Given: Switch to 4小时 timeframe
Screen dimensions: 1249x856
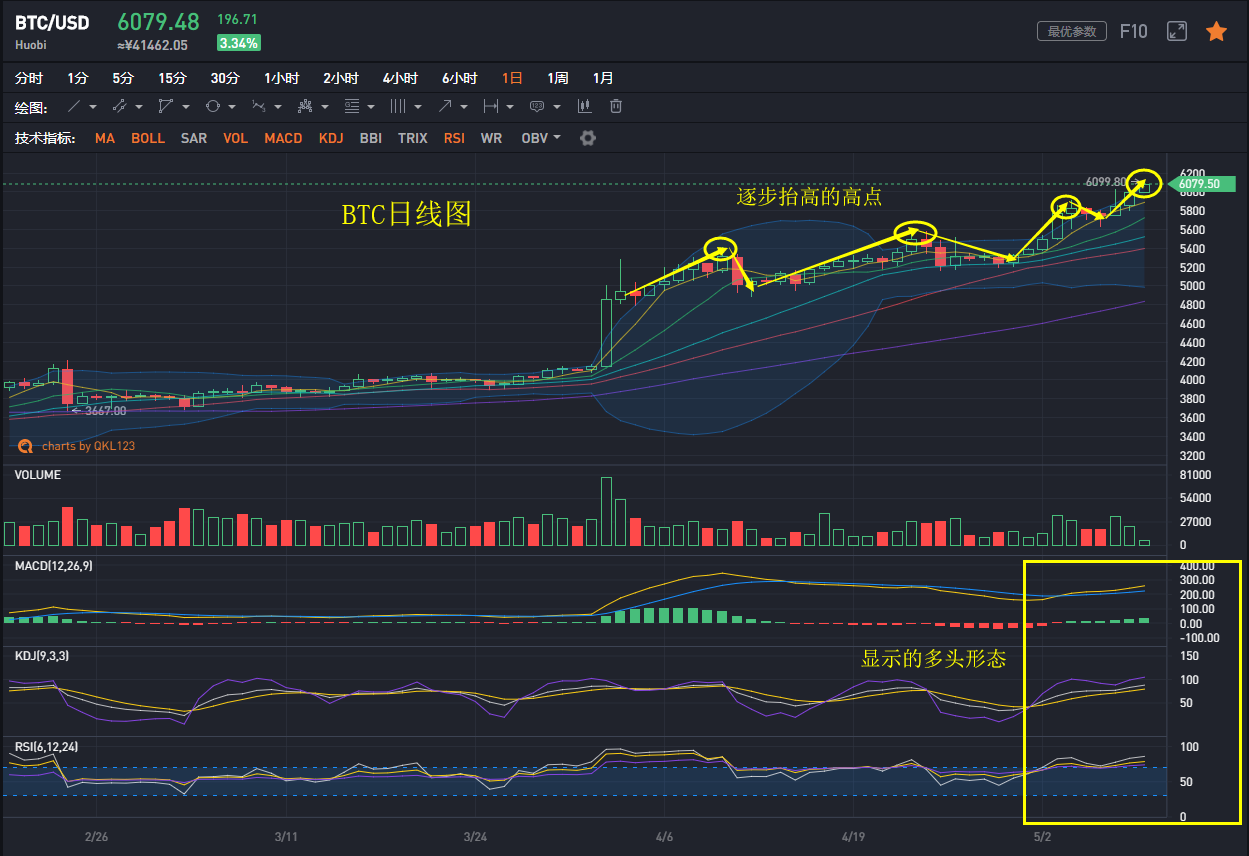Looking at the screenshot, I should click(400, 78).
